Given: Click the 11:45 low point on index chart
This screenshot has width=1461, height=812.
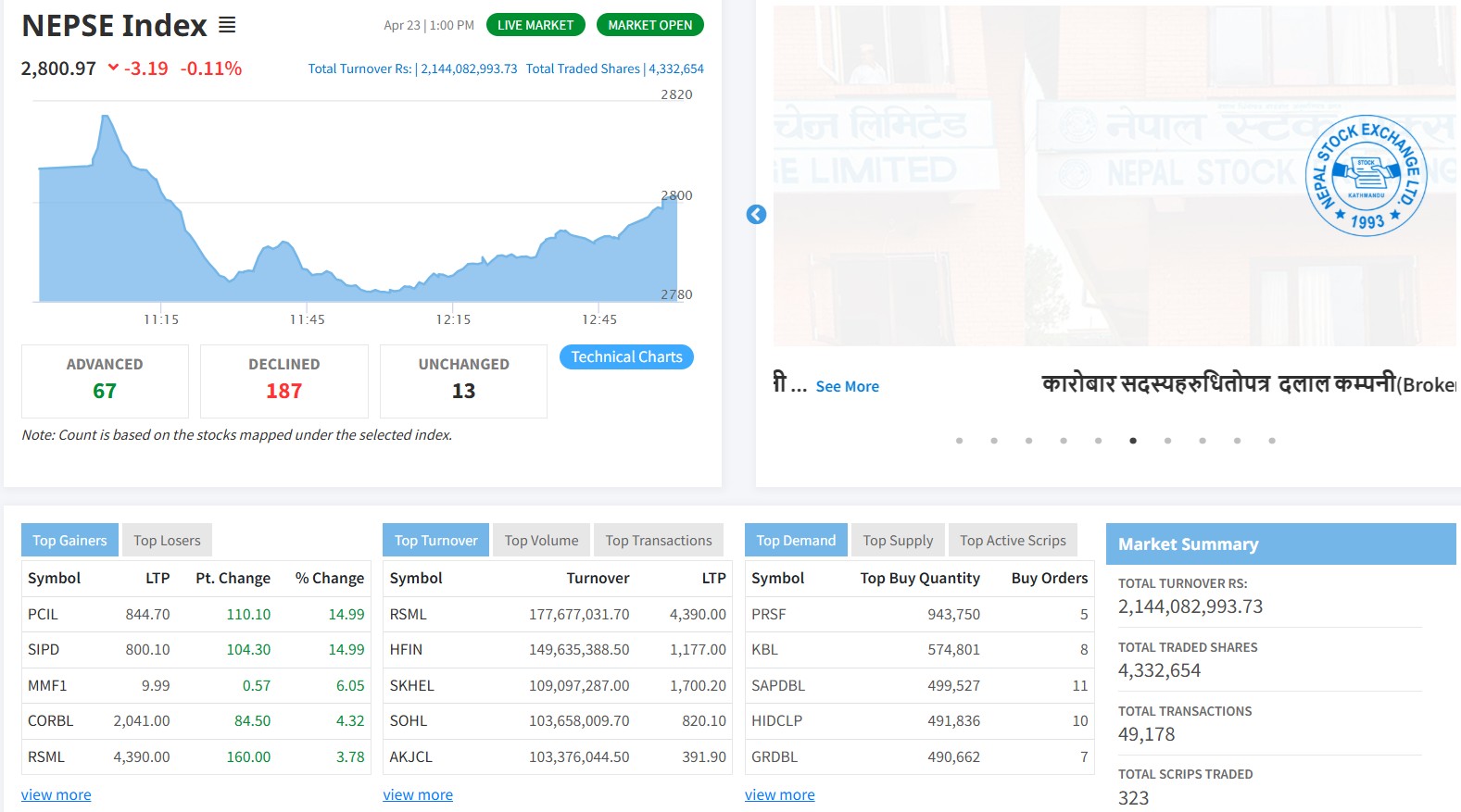Looking at the screenshot, I should (x=307, y=270).
